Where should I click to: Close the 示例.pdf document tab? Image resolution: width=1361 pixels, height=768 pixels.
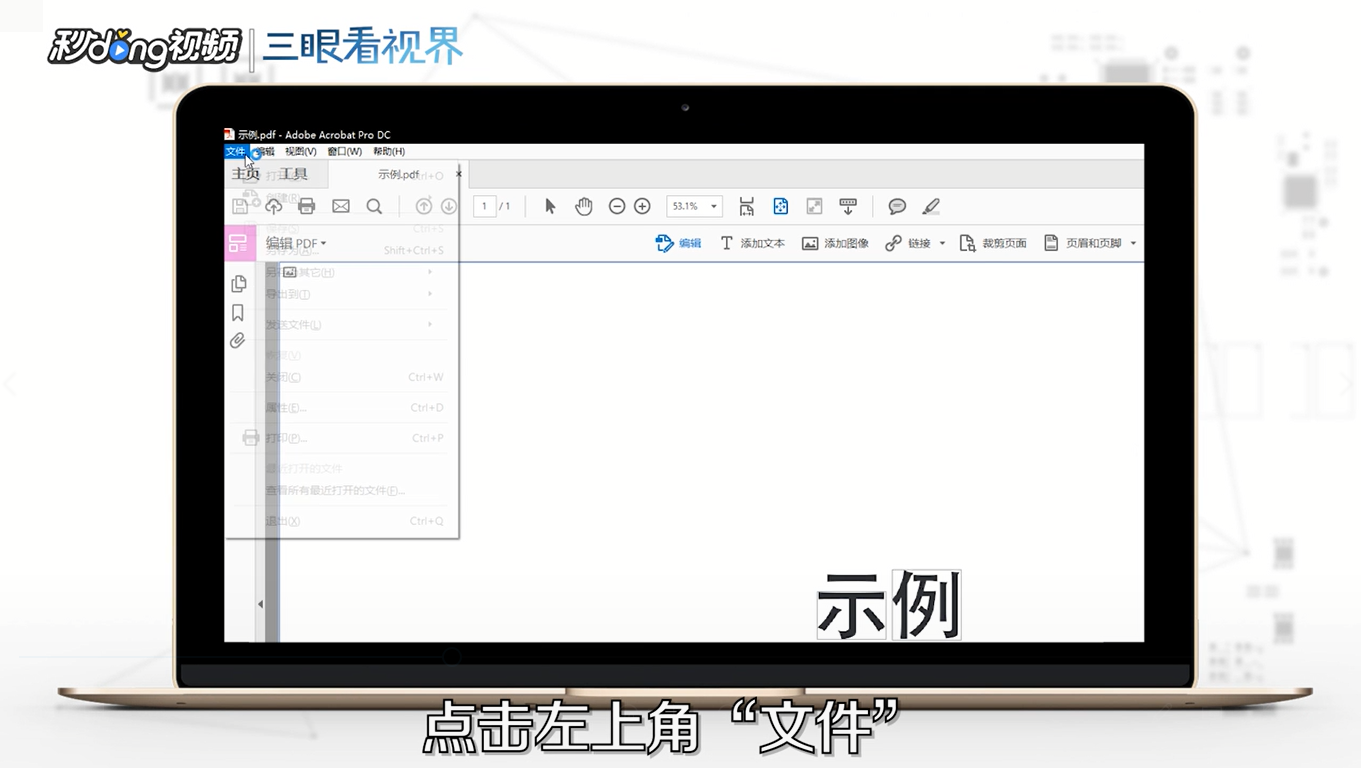tap(459, 174)
